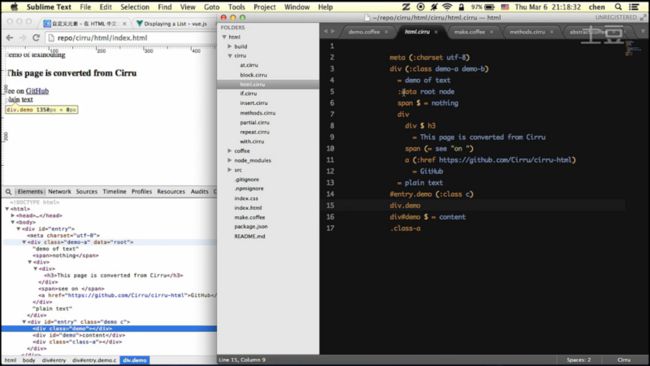Click the browser back arrow
Screen dimensions: 650x366
coord(9,38)
